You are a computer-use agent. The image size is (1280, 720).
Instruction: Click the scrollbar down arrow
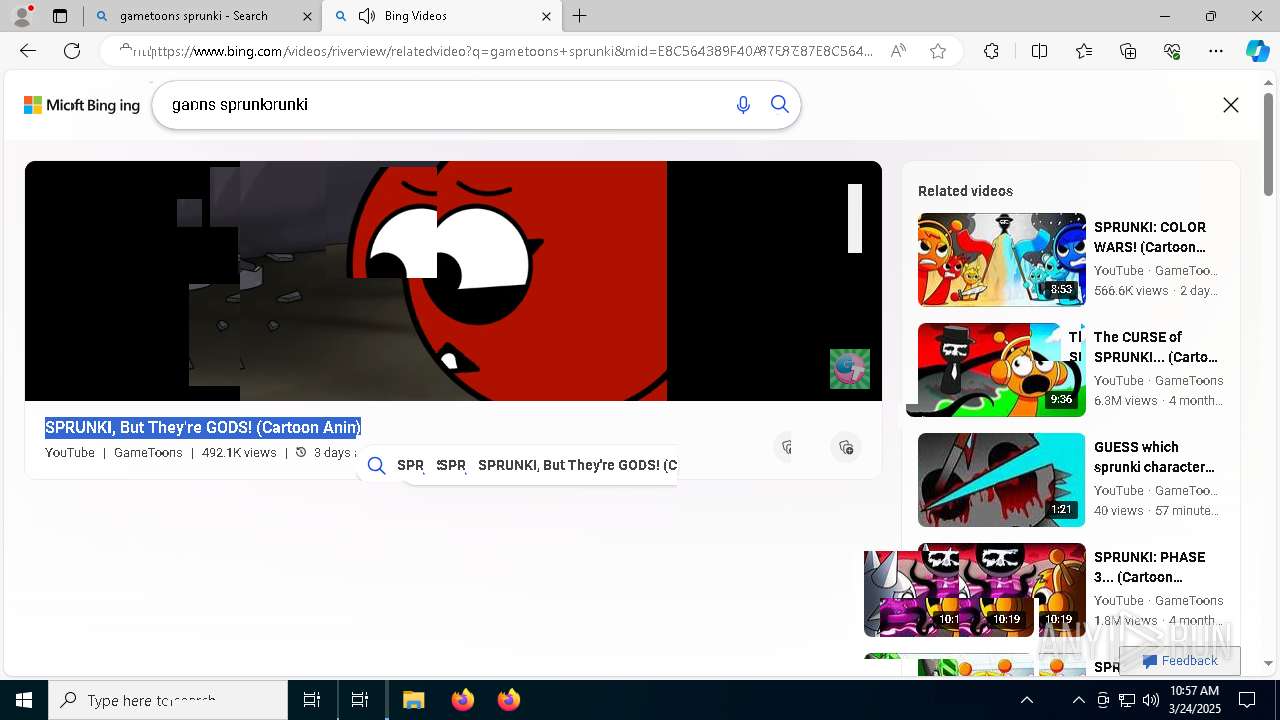click(x=1269, y=663)
